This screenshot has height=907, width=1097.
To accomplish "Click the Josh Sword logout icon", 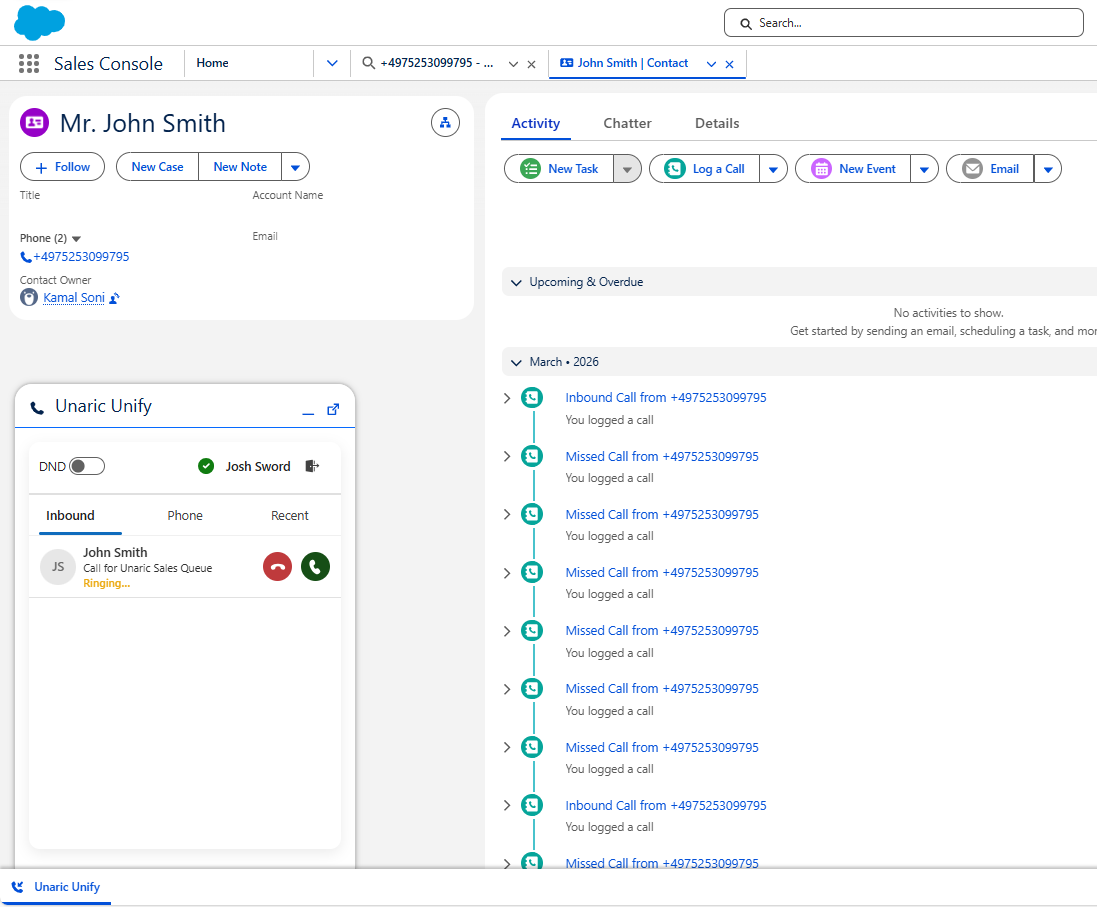I will (x=312, y=466).
